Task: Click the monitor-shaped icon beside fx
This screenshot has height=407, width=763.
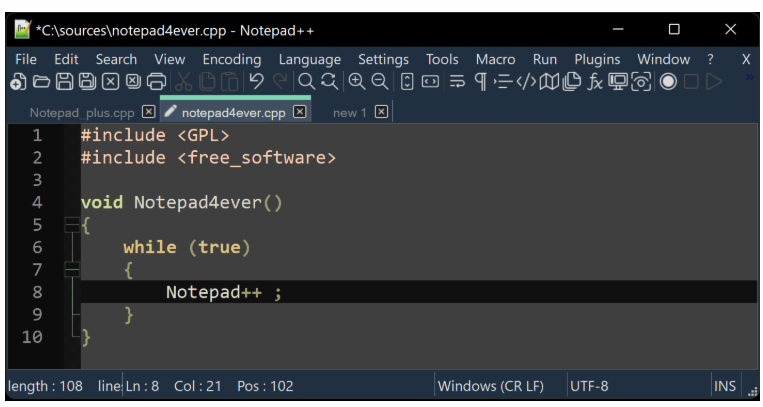Action: coord(618,81)
